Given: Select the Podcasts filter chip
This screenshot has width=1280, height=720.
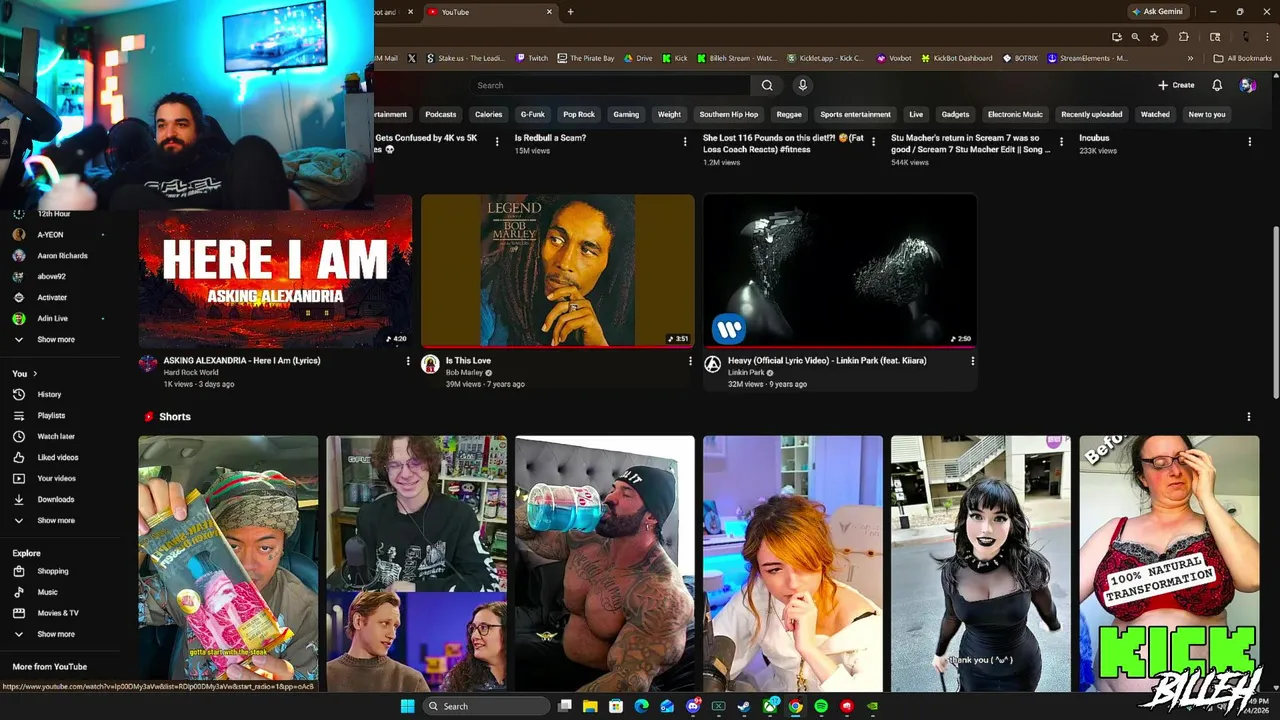Looking at the screenshot, I should click(x=440, y=114).
